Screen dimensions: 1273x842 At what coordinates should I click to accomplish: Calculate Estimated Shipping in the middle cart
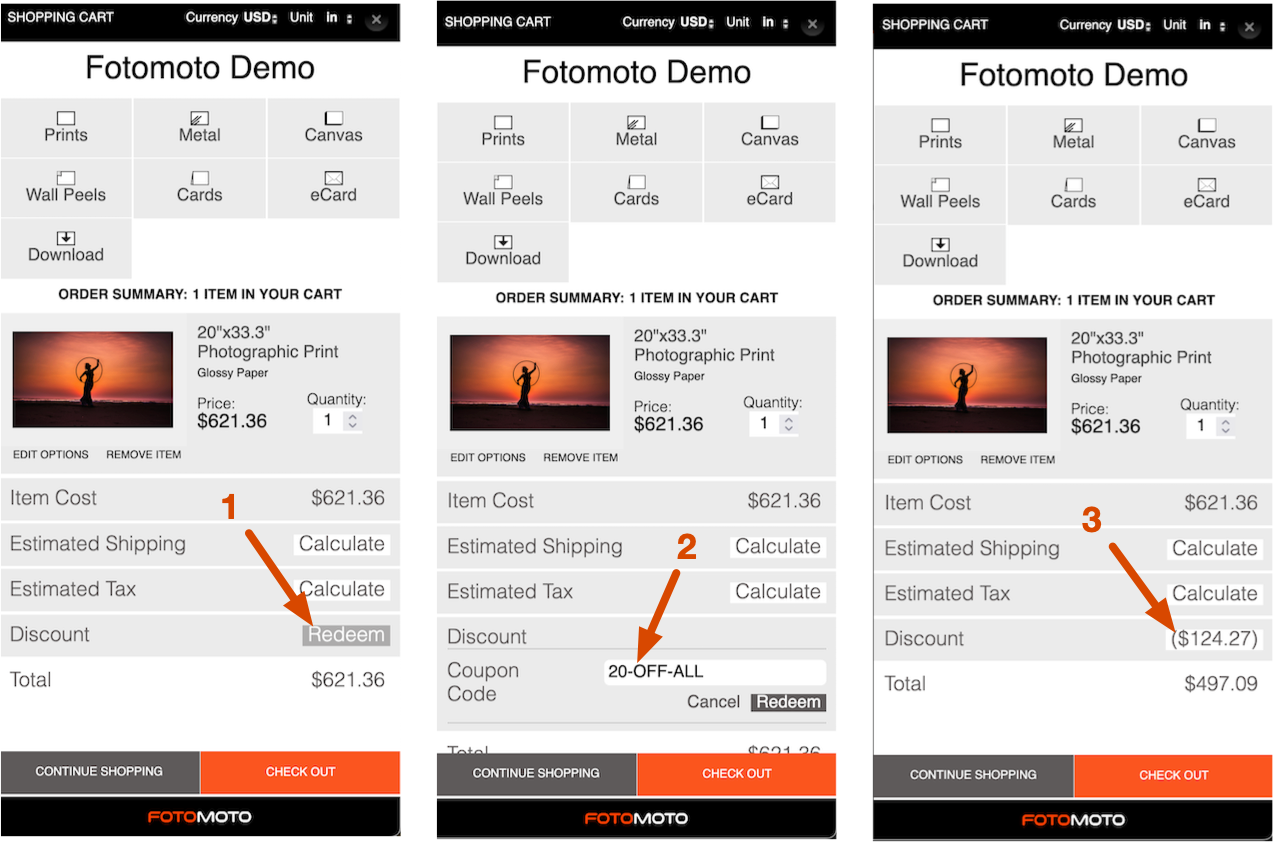pos(778,547)
